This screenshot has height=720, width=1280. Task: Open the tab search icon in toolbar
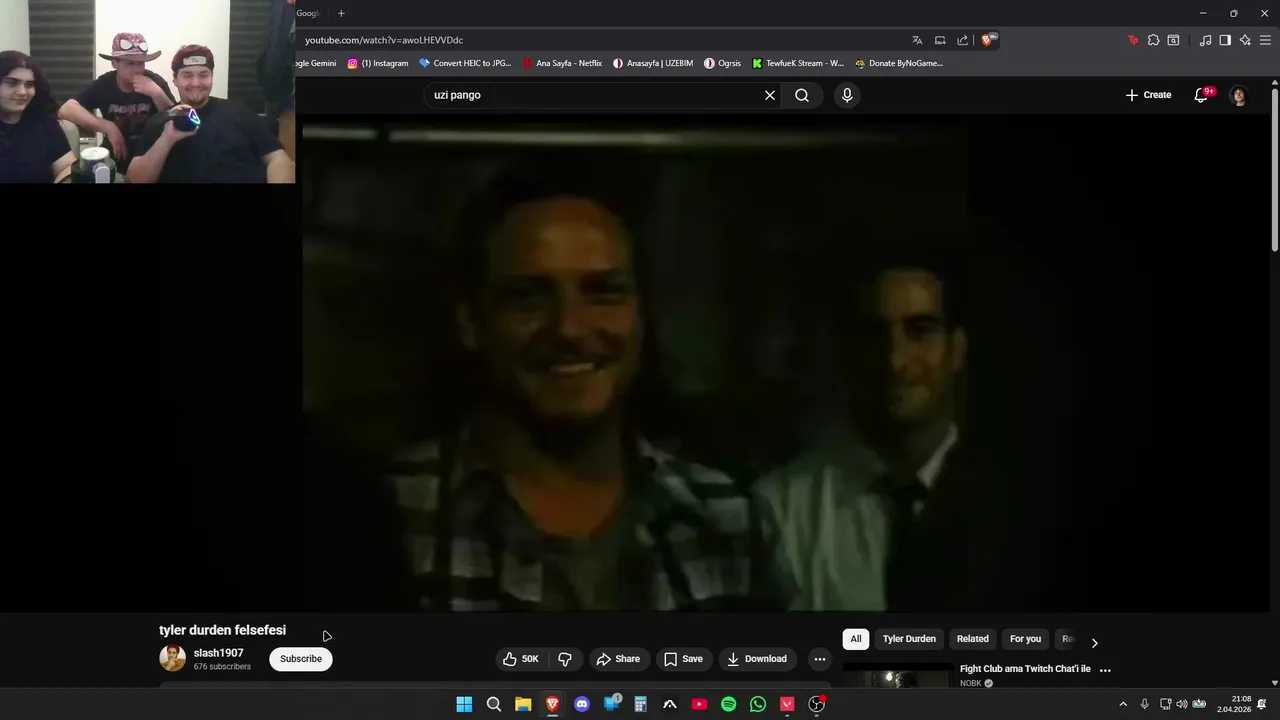click(x=1173, y=40)
